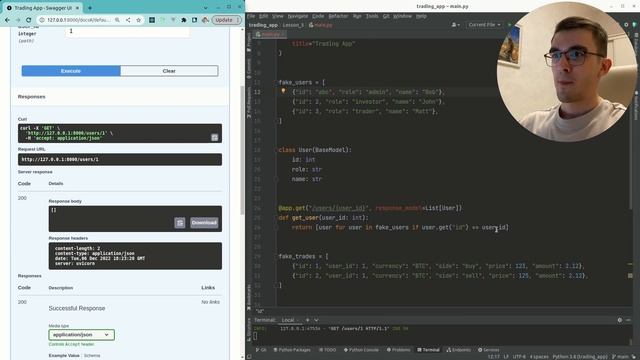
Task: Click the Swagger page vertical scrollbar
Action: click(242, 150)
